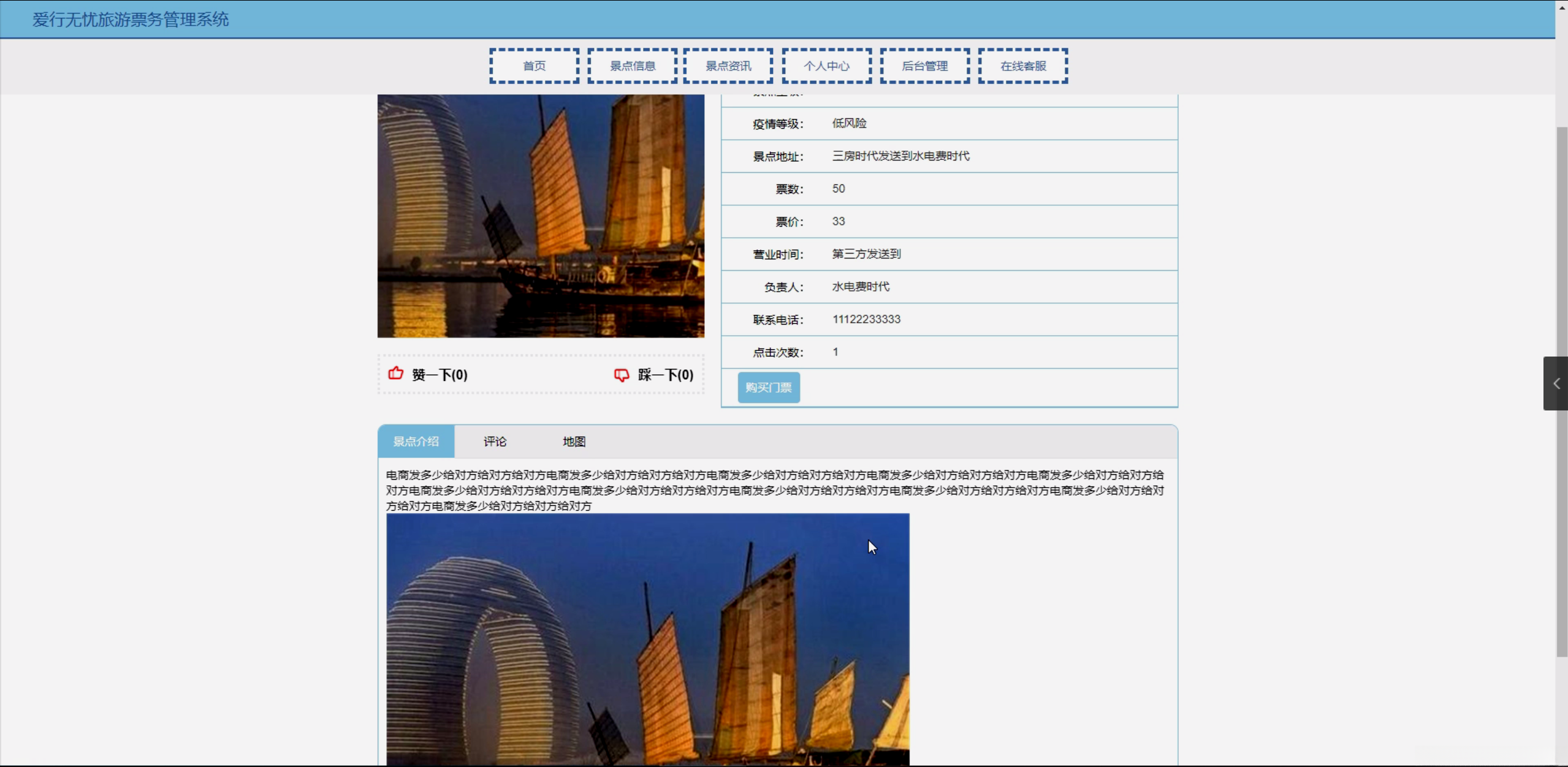Click the scrollbar up arrow

coord(1561,7)
